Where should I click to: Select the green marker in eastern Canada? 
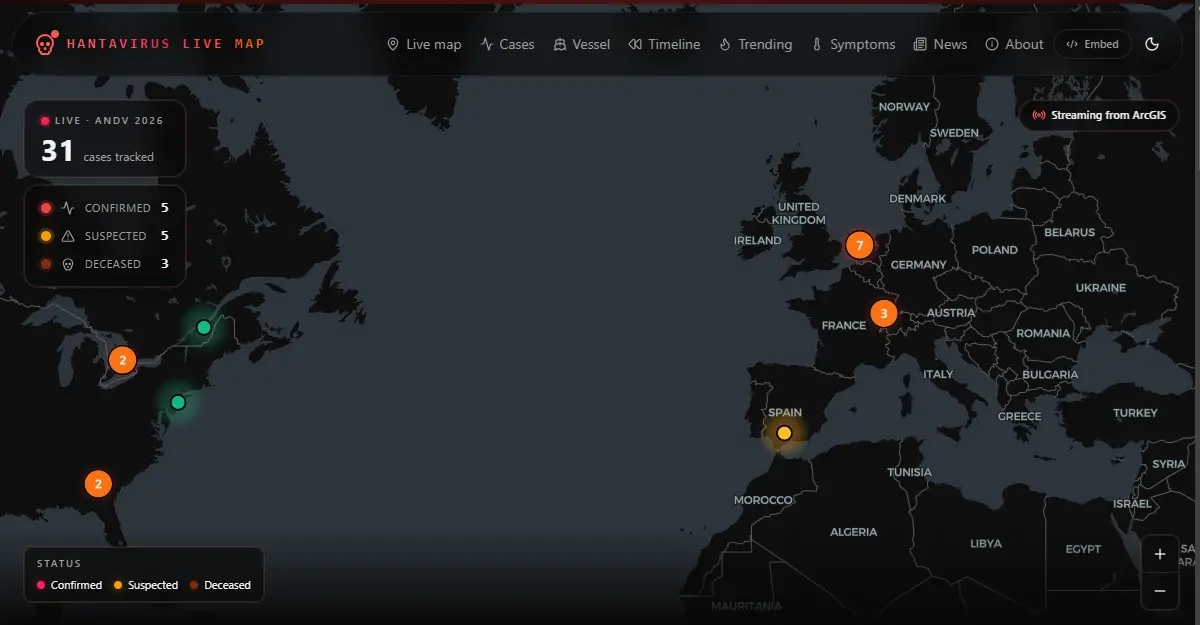pos(204,327)
